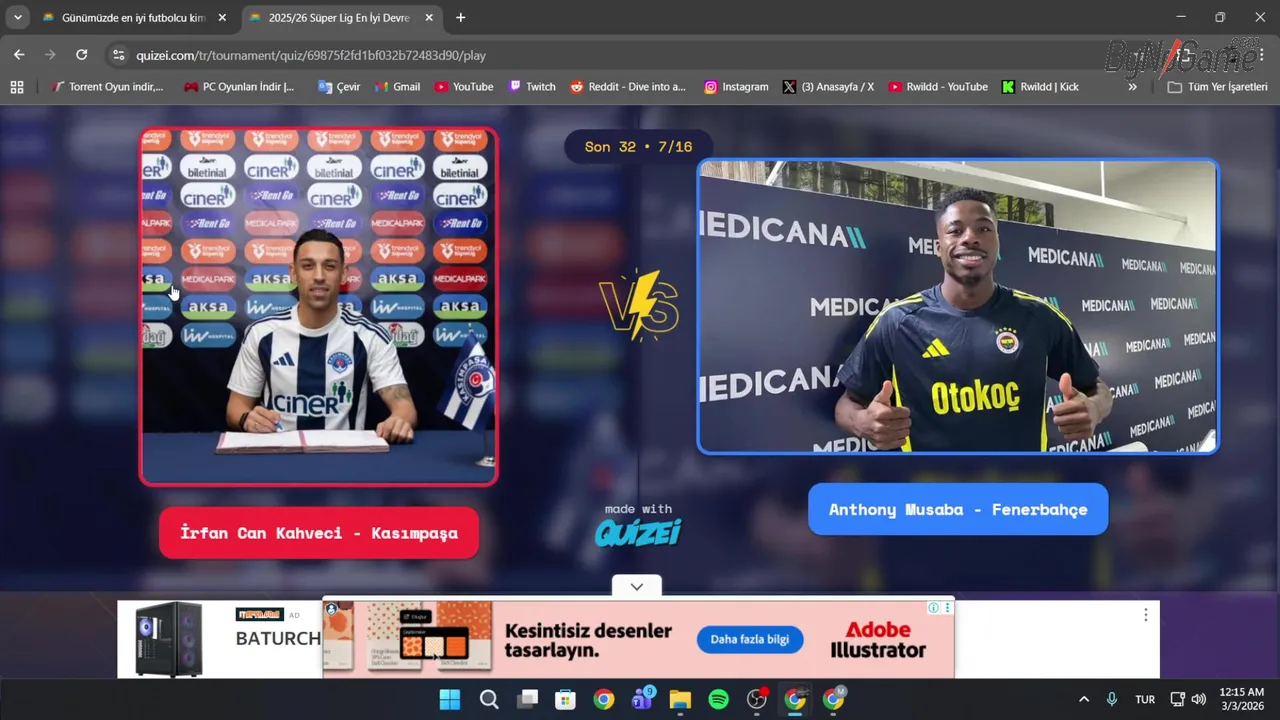Open File Explorer from the taskbar
The height and width of the screenshot is (720, 1280).
tap(680, 699)
